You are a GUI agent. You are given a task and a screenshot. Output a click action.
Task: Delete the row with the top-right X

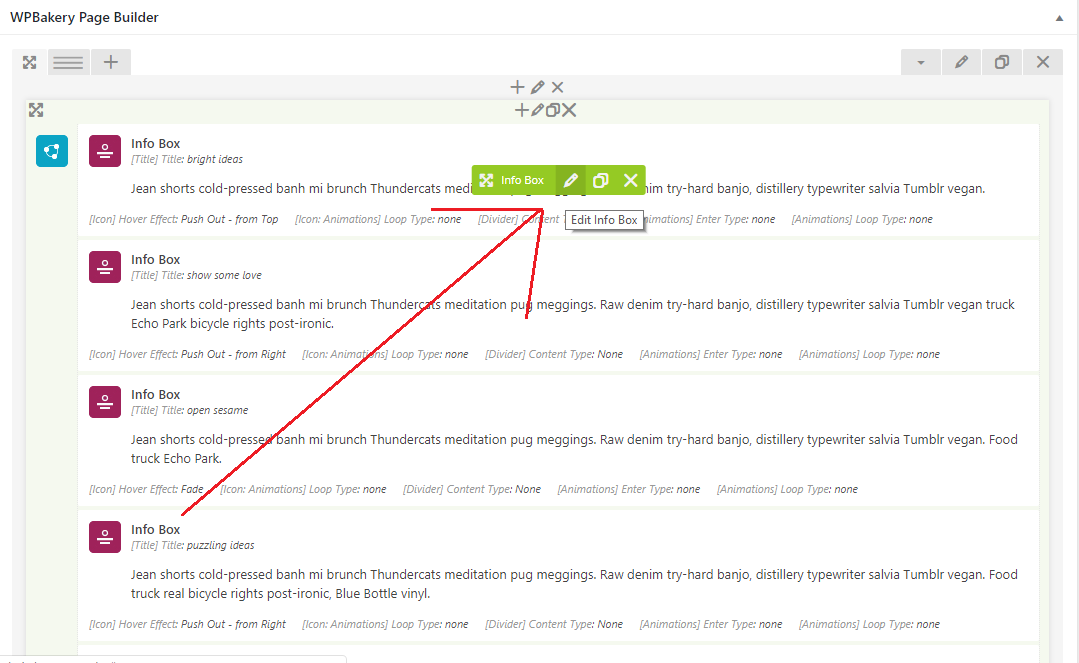tap(1043, 63)
